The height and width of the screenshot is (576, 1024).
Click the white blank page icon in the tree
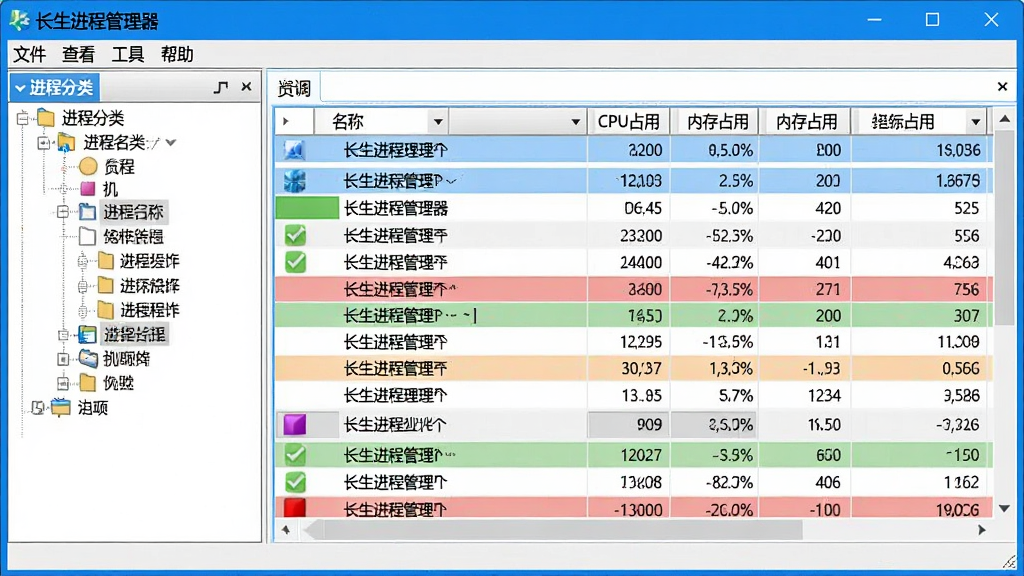pyautogui.click(x=88, y=236)
